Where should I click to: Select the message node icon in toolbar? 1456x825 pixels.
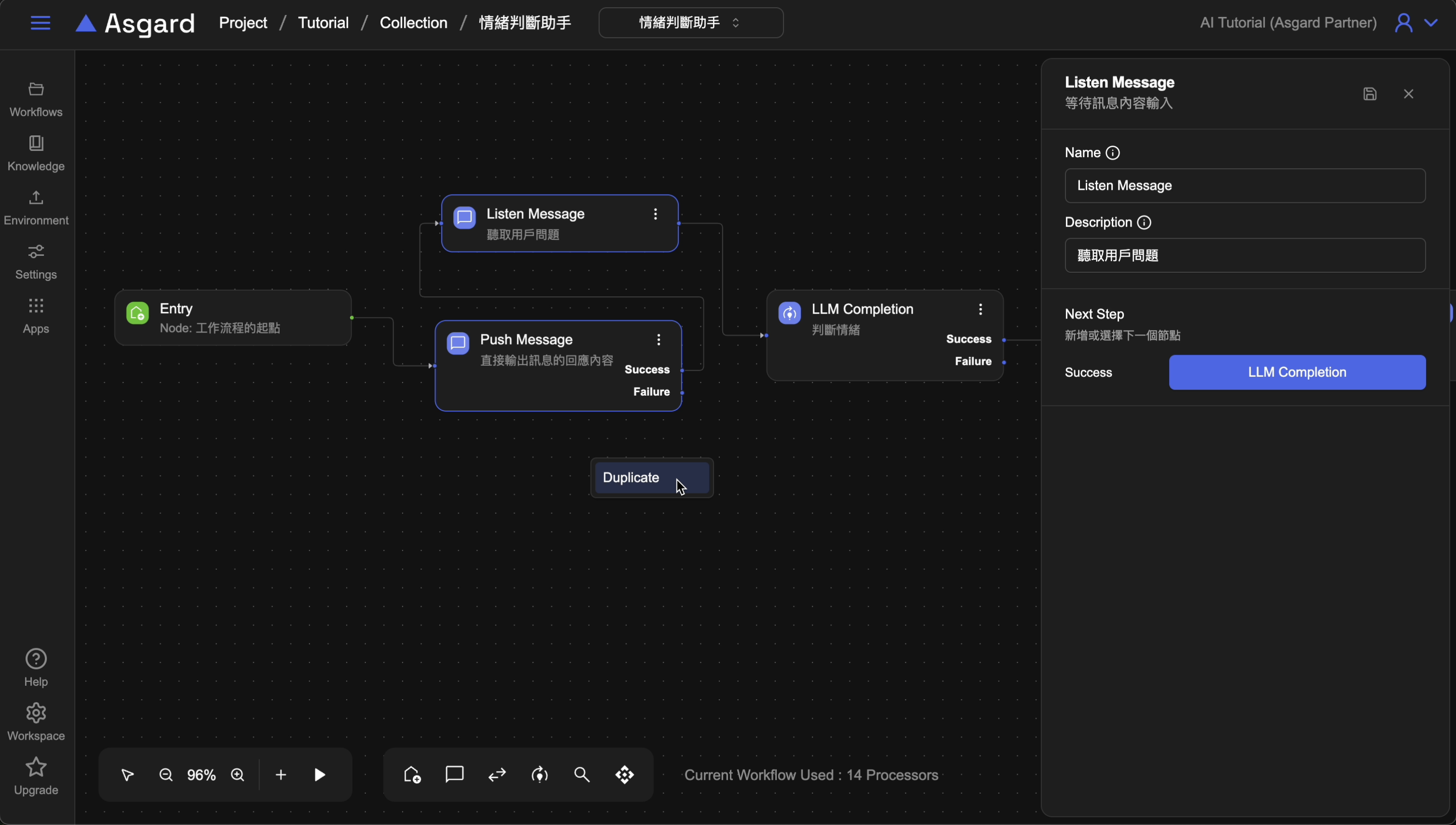click(455, 774)
